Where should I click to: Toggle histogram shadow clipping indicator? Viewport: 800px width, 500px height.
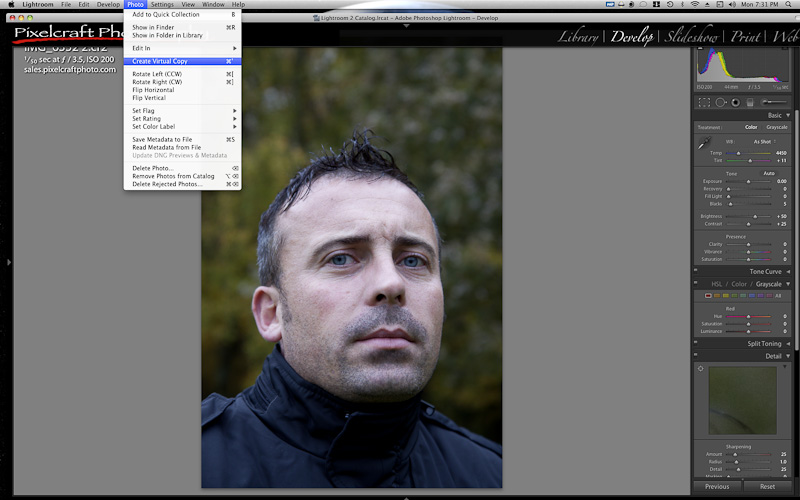pos(701,48)
